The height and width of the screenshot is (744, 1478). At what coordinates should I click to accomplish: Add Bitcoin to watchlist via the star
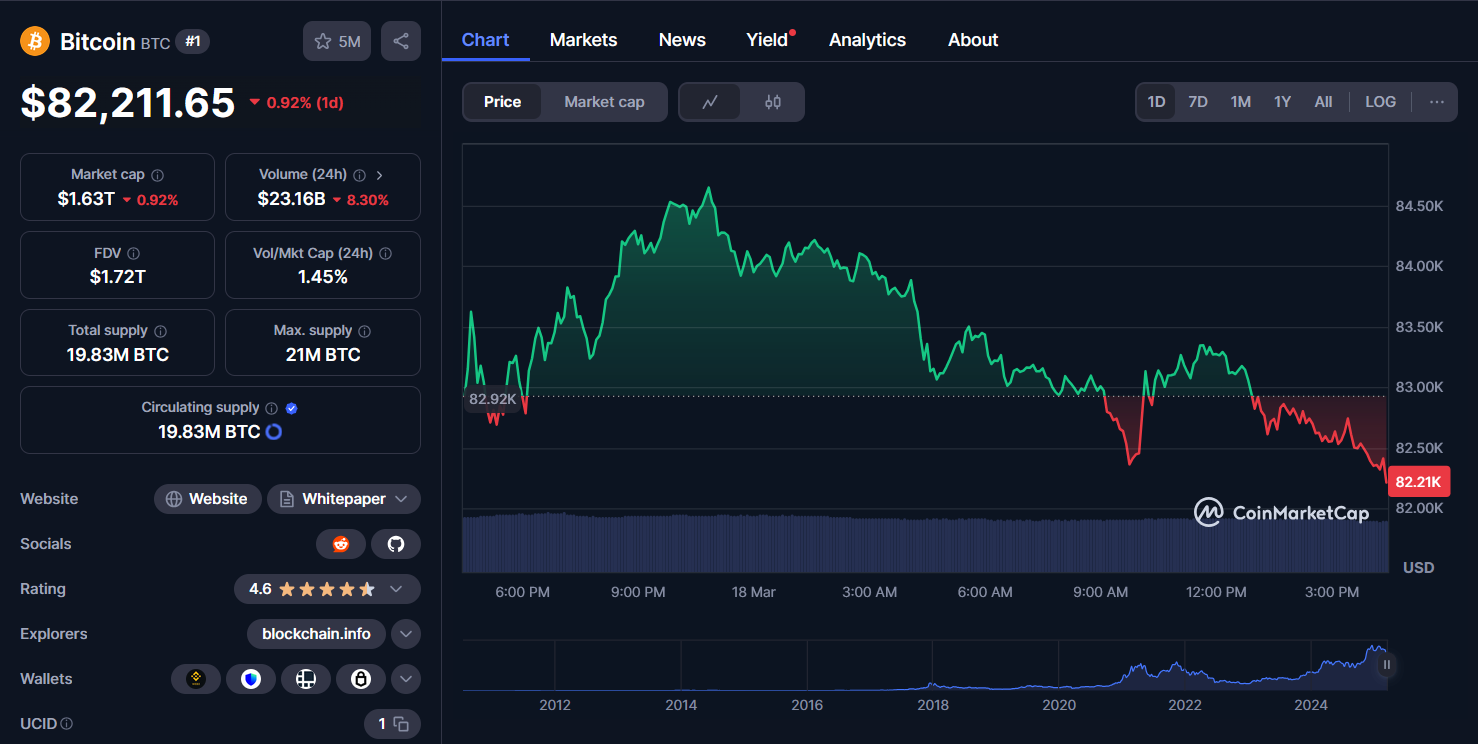pos(322,41)
